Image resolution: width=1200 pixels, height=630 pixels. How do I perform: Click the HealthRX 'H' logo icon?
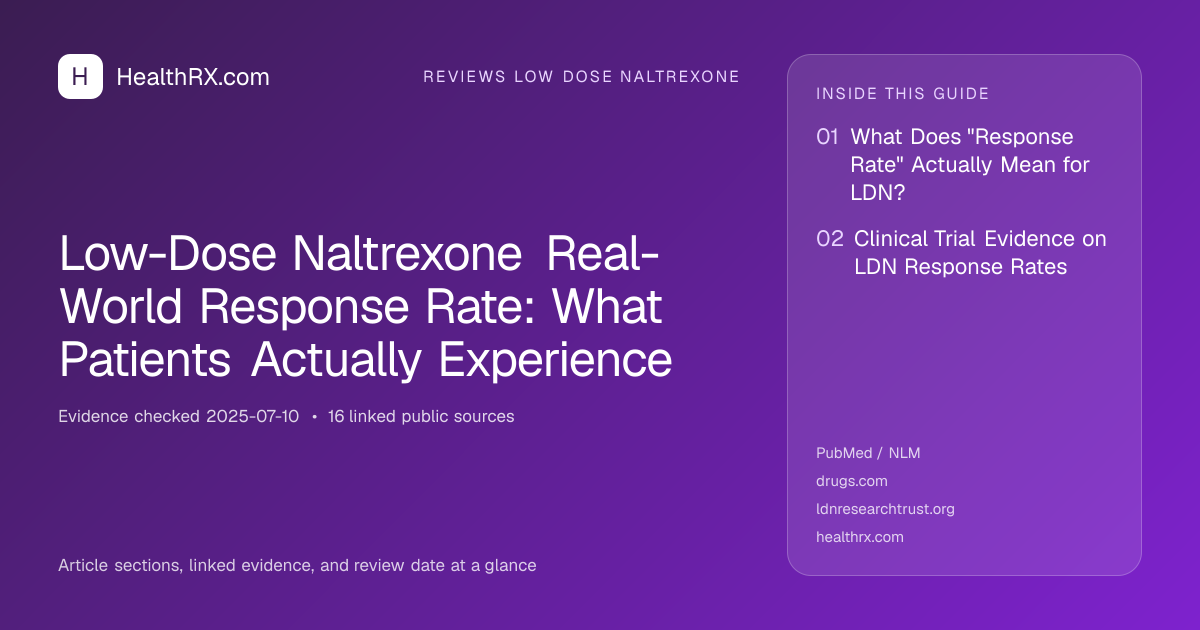click(x=80, y=76)
